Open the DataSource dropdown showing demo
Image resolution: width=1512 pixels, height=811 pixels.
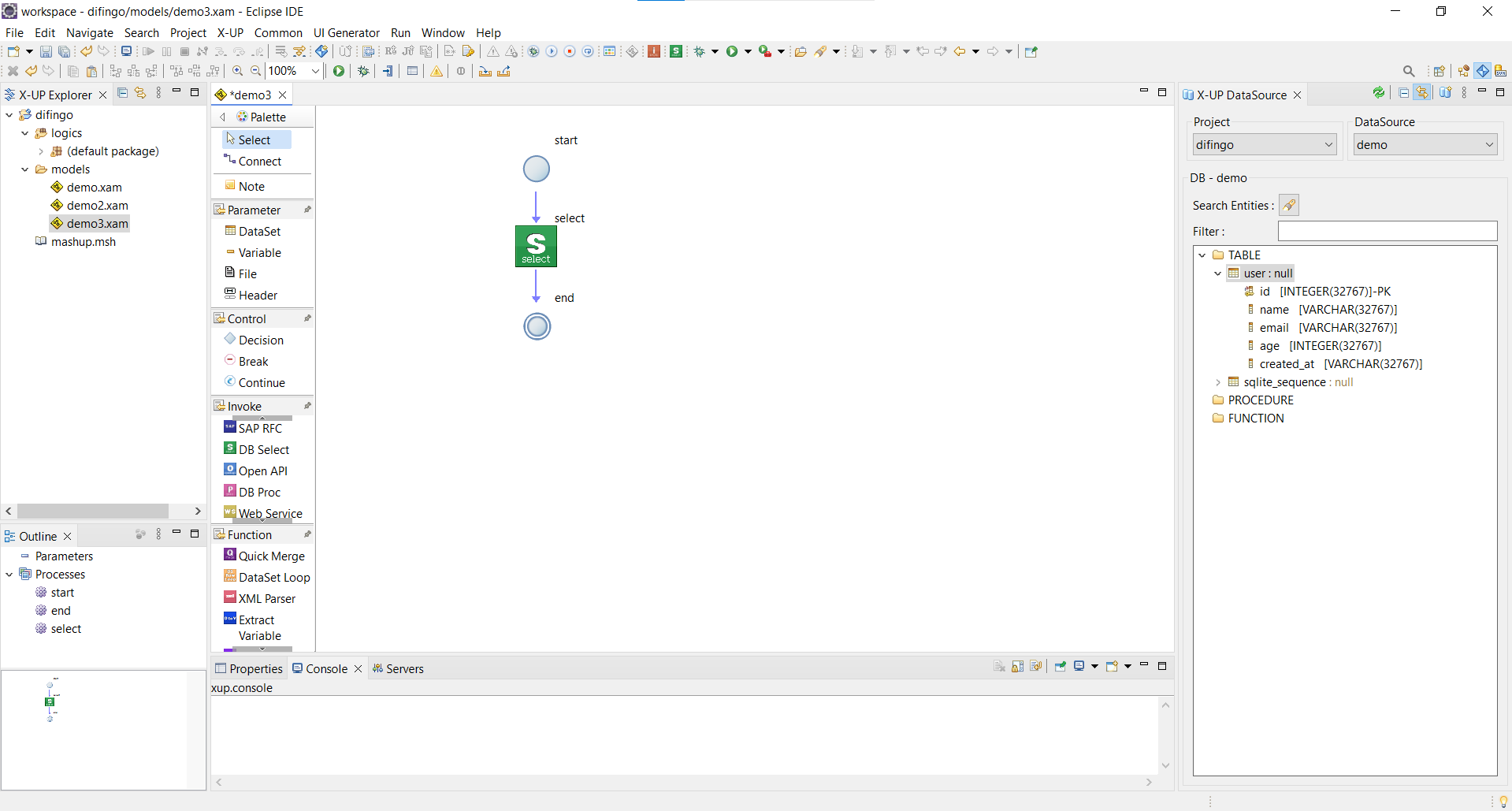point(1425,144)
